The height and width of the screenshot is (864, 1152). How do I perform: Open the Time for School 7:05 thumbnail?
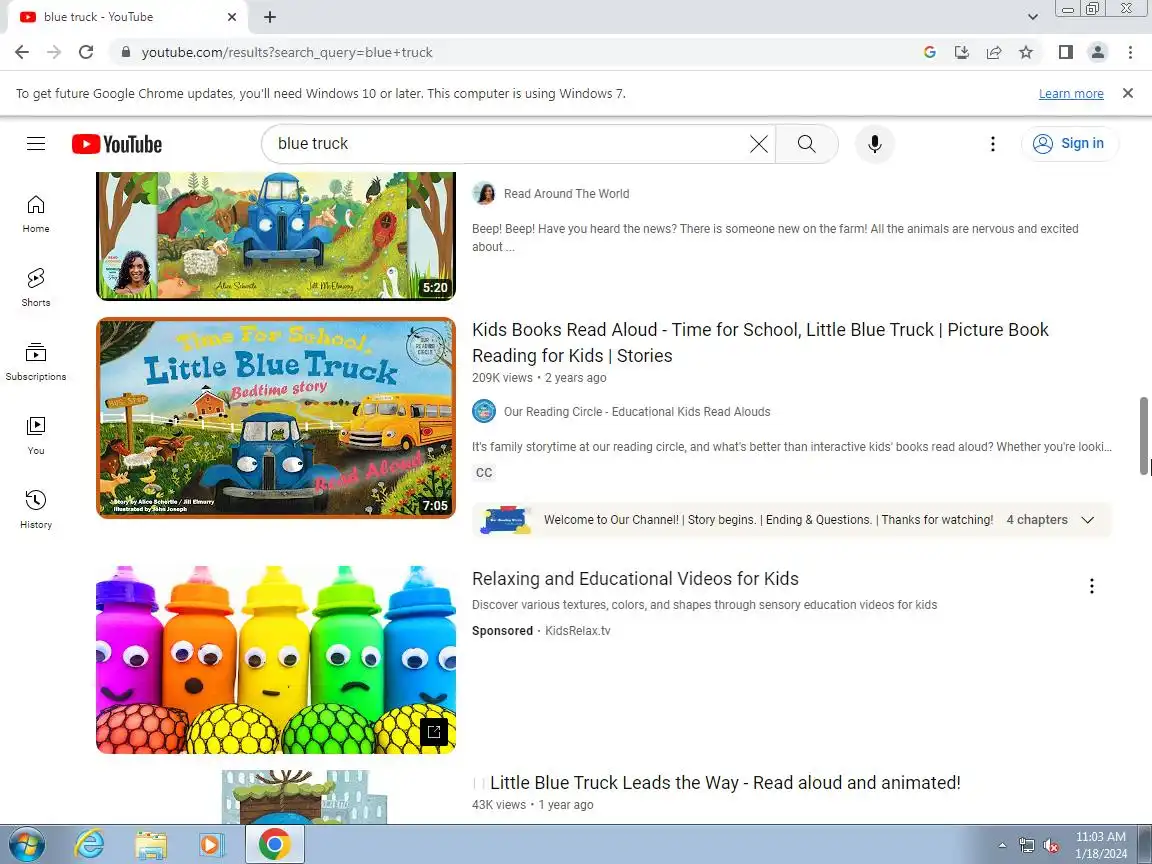276,418
